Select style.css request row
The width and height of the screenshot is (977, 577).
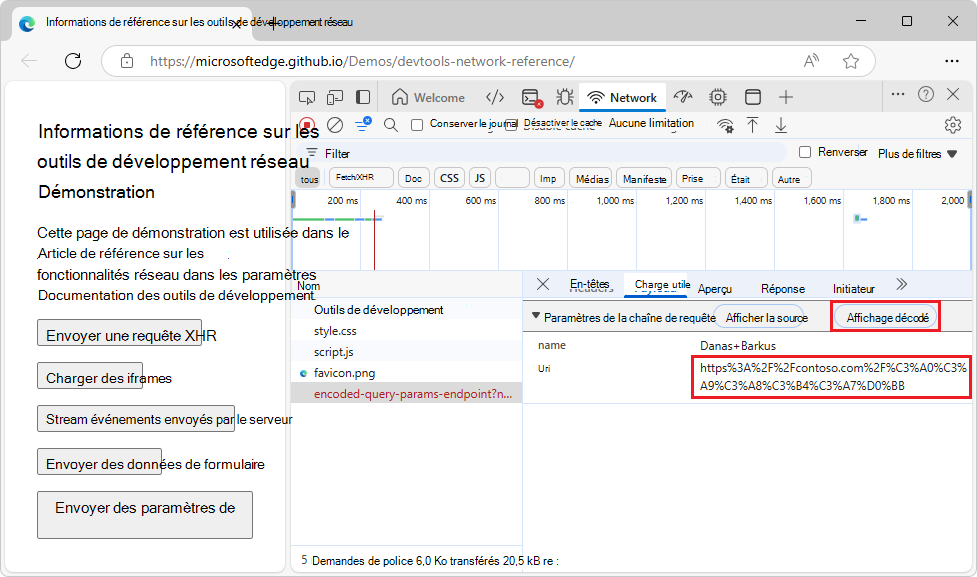pyautogui.click(x=406, y=331)
